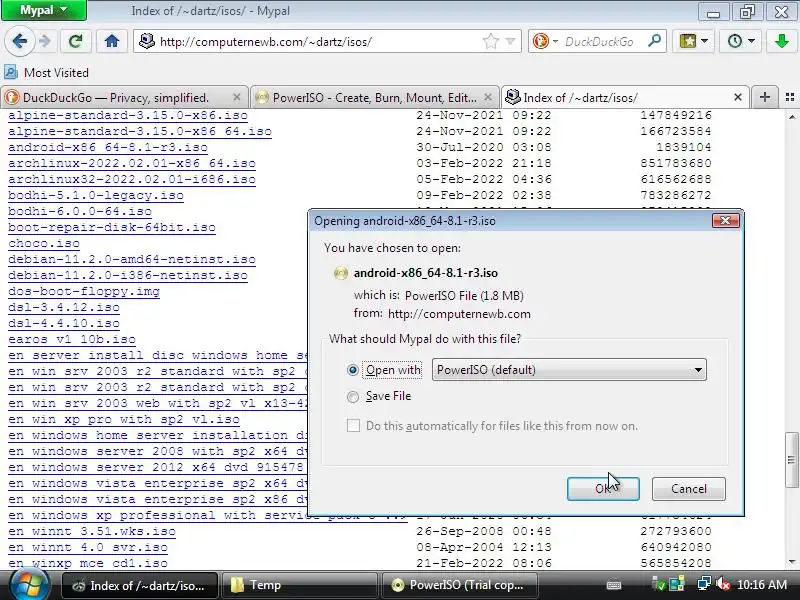Viewport: 800px width, 600px height.
Task: Click the Index of /~dartz taskbar button
Action: pyautogui.click(x=140, y=585)
